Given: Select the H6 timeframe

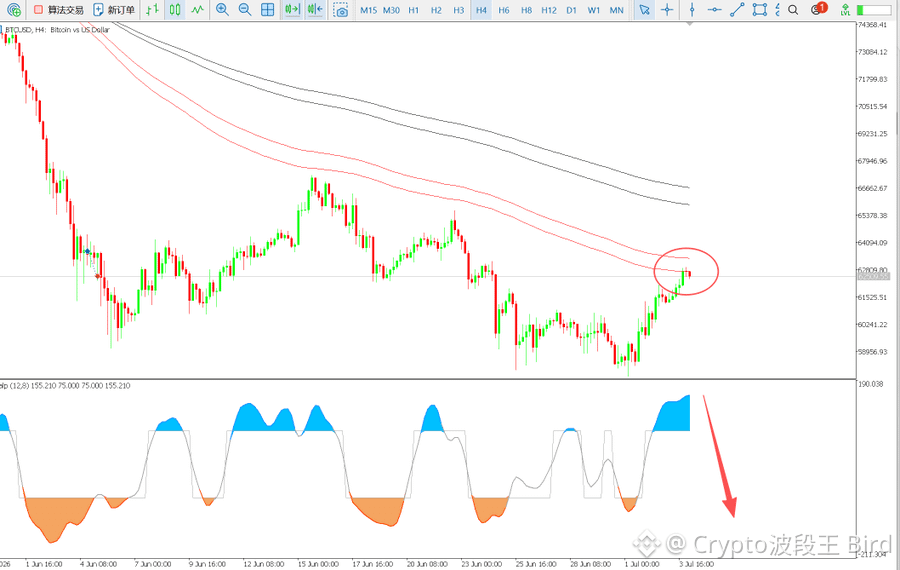Looking at the screenshot, I should (x=503, y=10).
